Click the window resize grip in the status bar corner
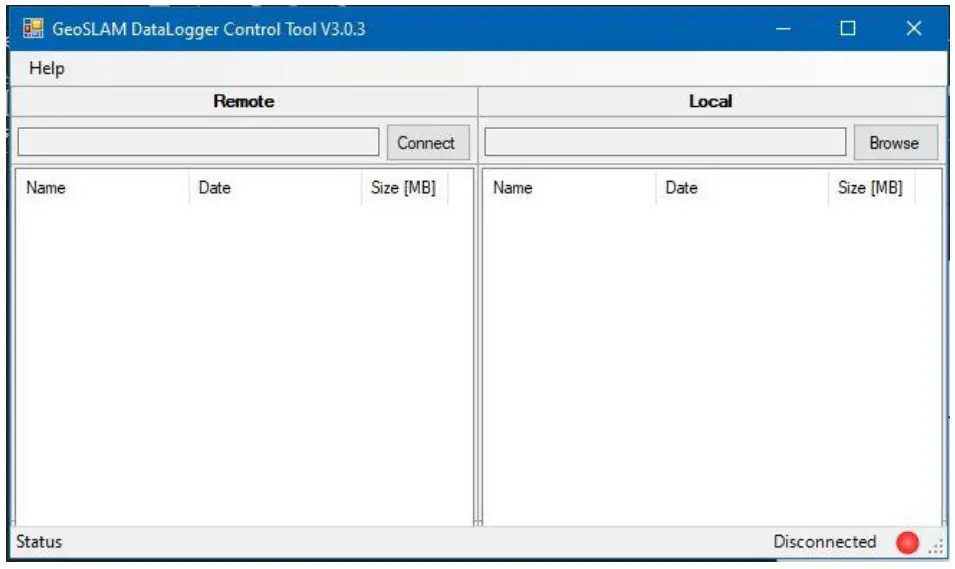This screenshot has width=955, height=569. (x=936, y=546)
